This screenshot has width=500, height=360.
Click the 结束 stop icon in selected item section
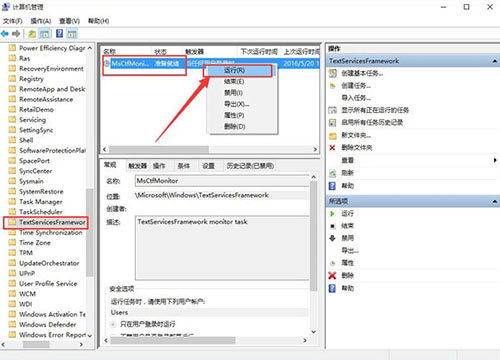tap(332, 226)
